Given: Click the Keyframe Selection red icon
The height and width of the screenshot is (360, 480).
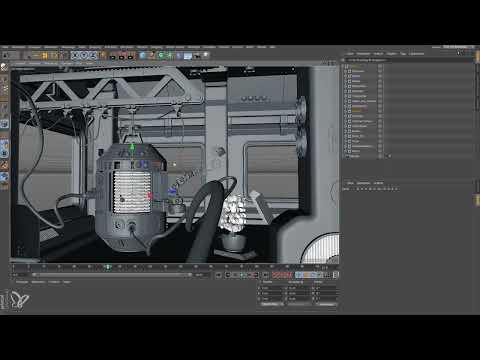Looking at the screenshot, I should [x=289, y=275].
